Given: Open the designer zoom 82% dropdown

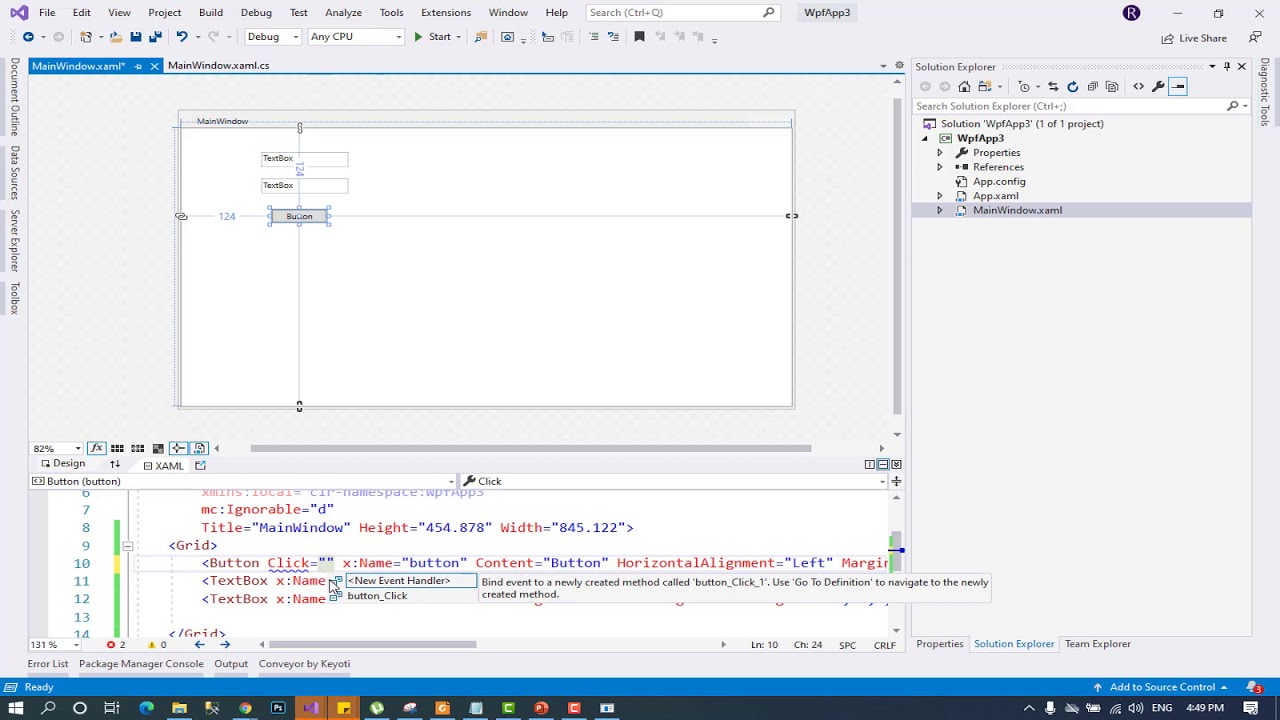Looking at the screenshot, I should (x=77, y=449).
